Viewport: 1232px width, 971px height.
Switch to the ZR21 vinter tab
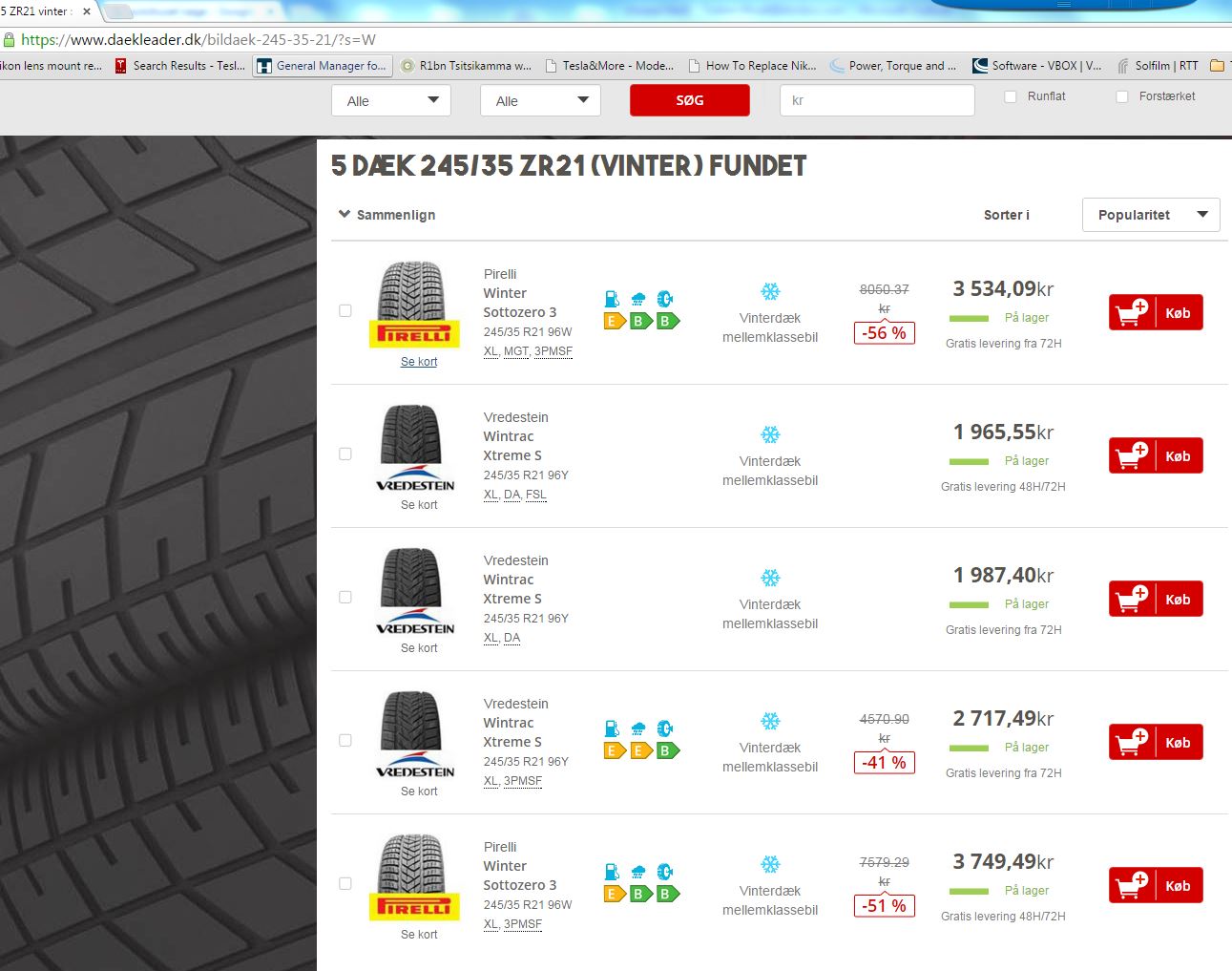(x=43, y=11)
